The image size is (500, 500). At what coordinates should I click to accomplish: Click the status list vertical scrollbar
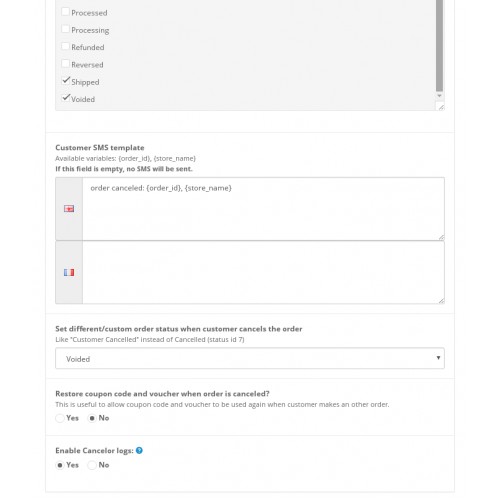[x=439, y=46]
